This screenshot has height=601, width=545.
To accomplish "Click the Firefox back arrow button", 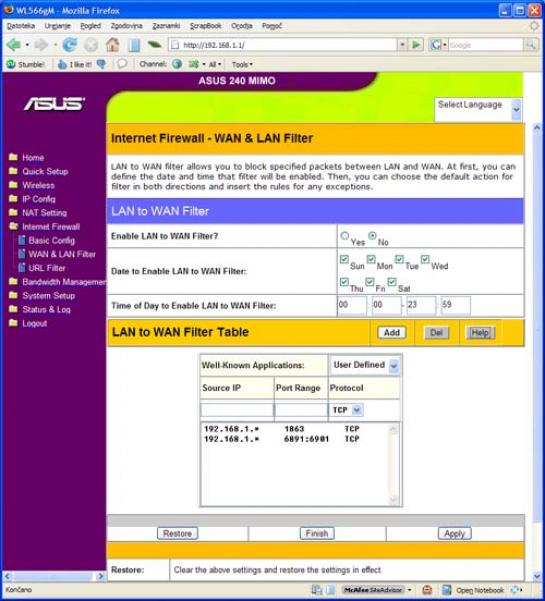I will [14, 45].
